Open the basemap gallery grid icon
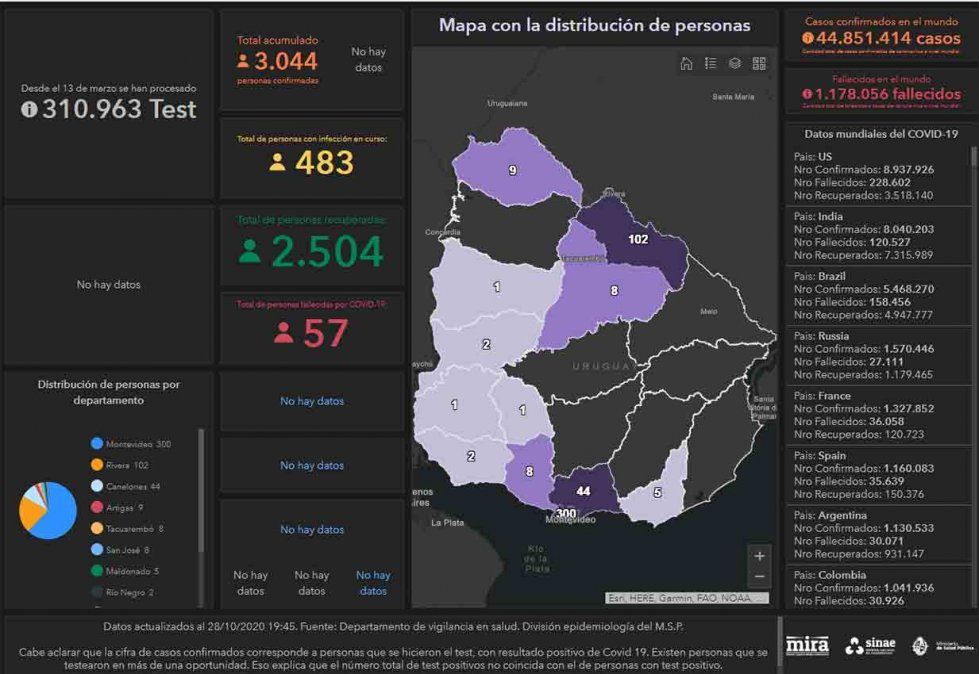Viewport: 979px width, 674px height. (759, 64)
